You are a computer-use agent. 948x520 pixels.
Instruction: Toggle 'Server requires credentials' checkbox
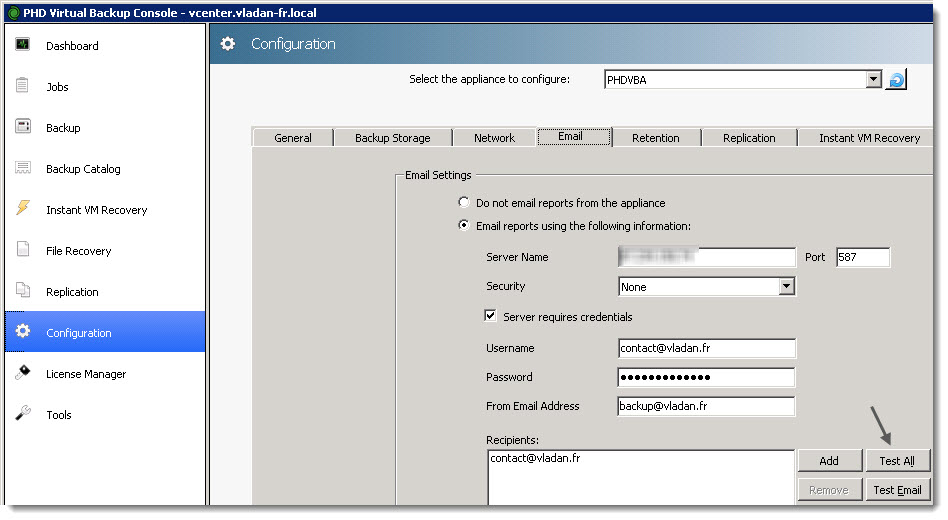(490, 316)
